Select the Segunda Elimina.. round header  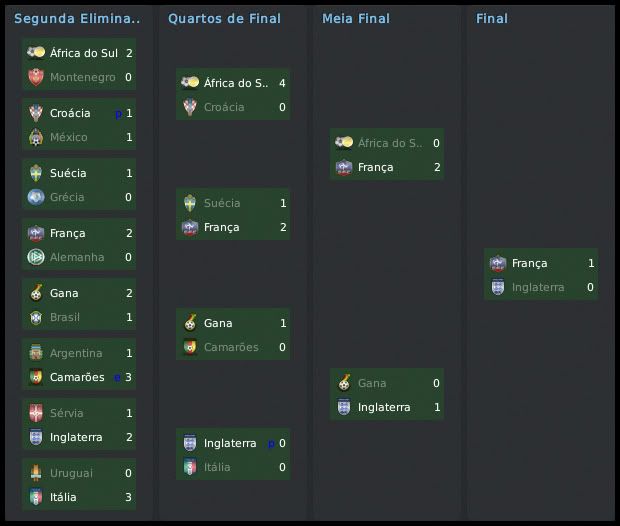tap(77, 19)
